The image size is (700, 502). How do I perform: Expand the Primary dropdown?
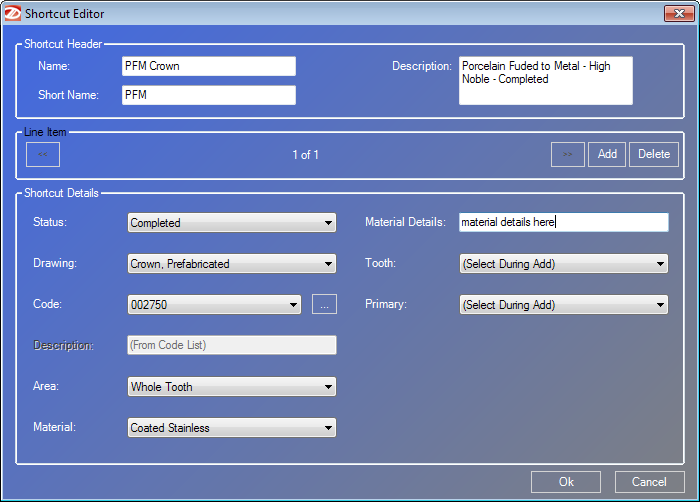[x=563, y=305]
